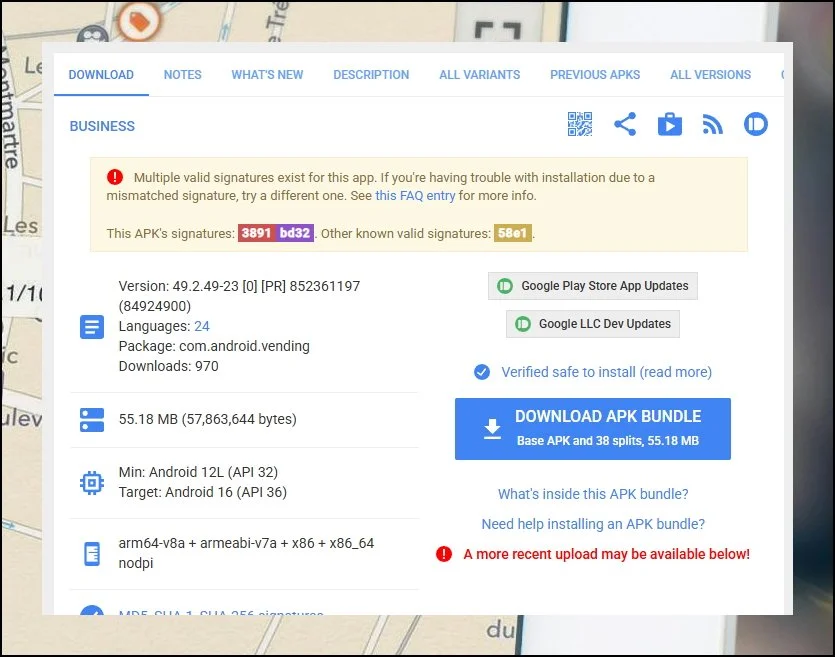Select the All Variants tab
The width and height of the screenshot is (835, 657).
(479, 75)
